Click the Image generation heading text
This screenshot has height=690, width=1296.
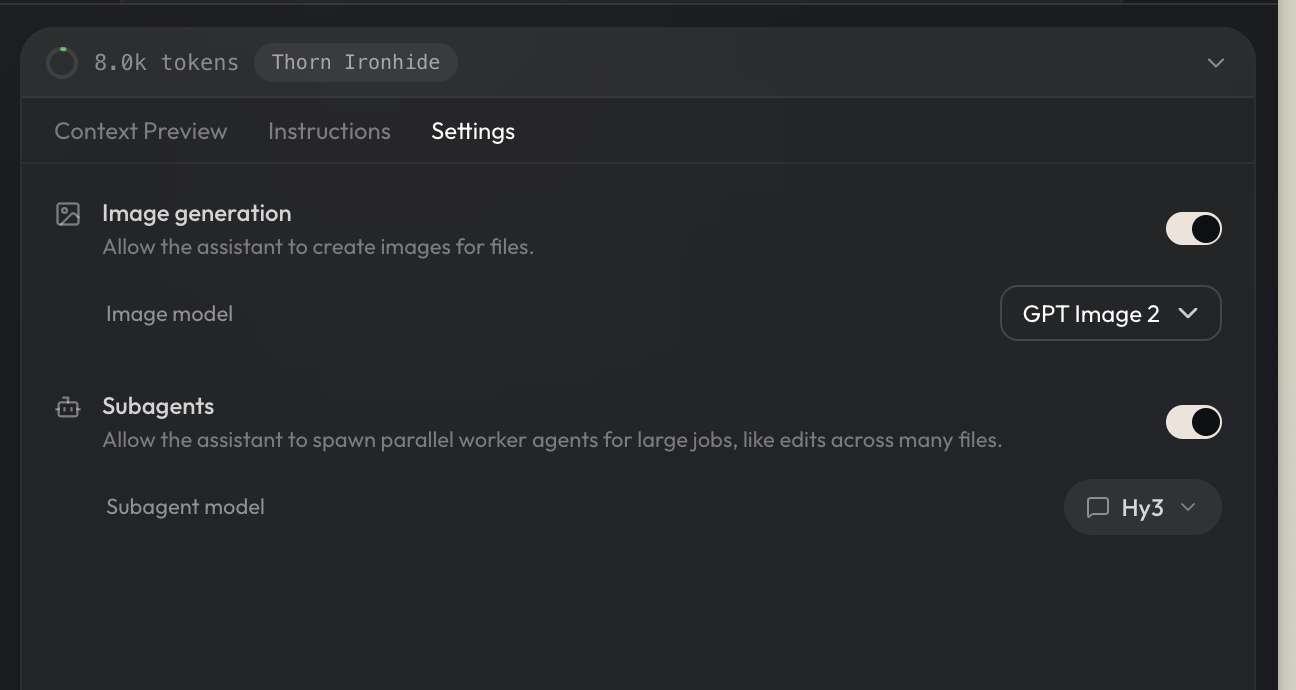[197, 213]
